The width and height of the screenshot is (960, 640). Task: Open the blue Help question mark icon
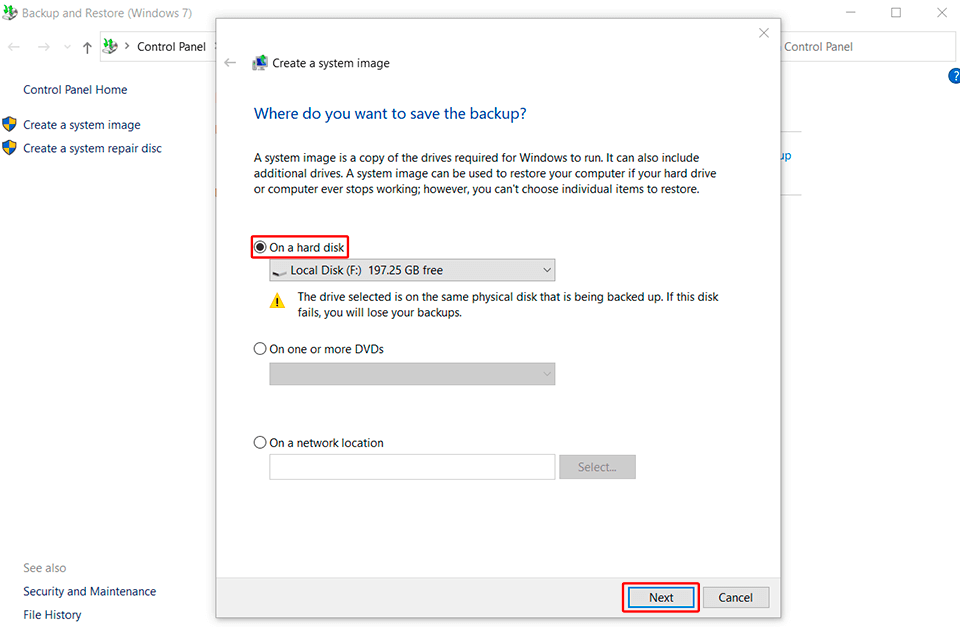(x=954, y=76)
